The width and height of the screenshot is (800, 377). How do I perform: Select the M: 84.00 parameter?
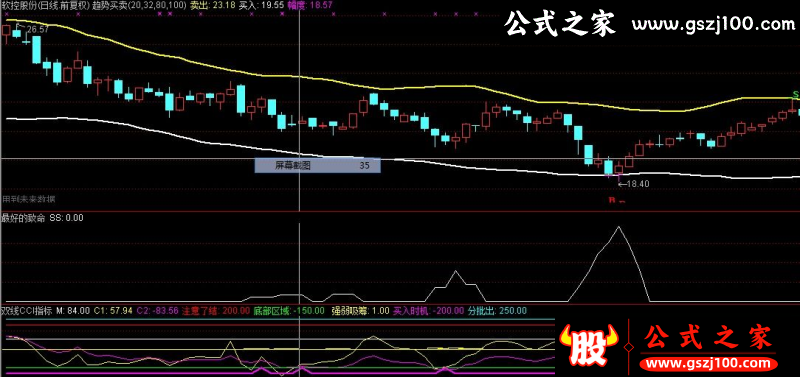click(x=73, y=310)
